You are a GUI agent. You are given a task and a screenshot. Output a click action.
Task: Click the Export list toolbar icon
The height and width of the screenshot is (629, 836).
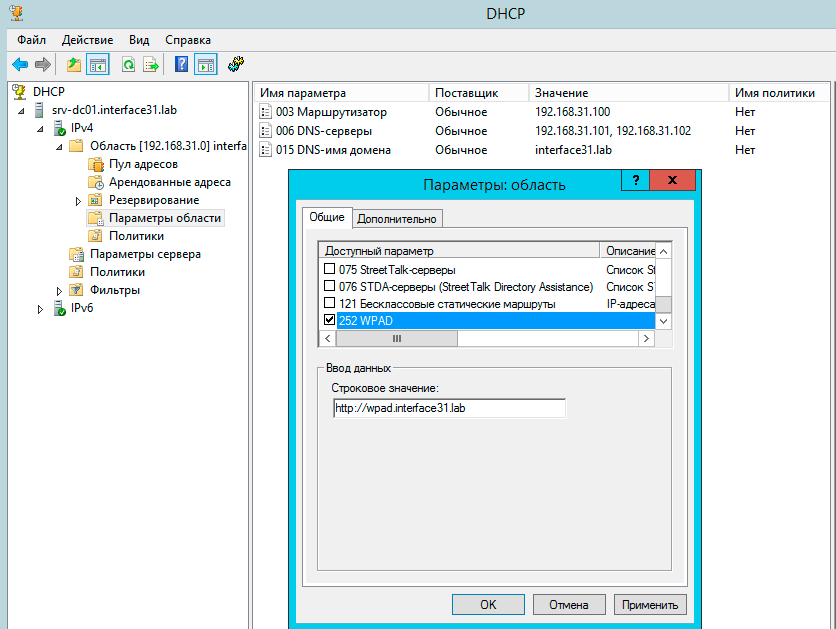(x=151, y=65)
